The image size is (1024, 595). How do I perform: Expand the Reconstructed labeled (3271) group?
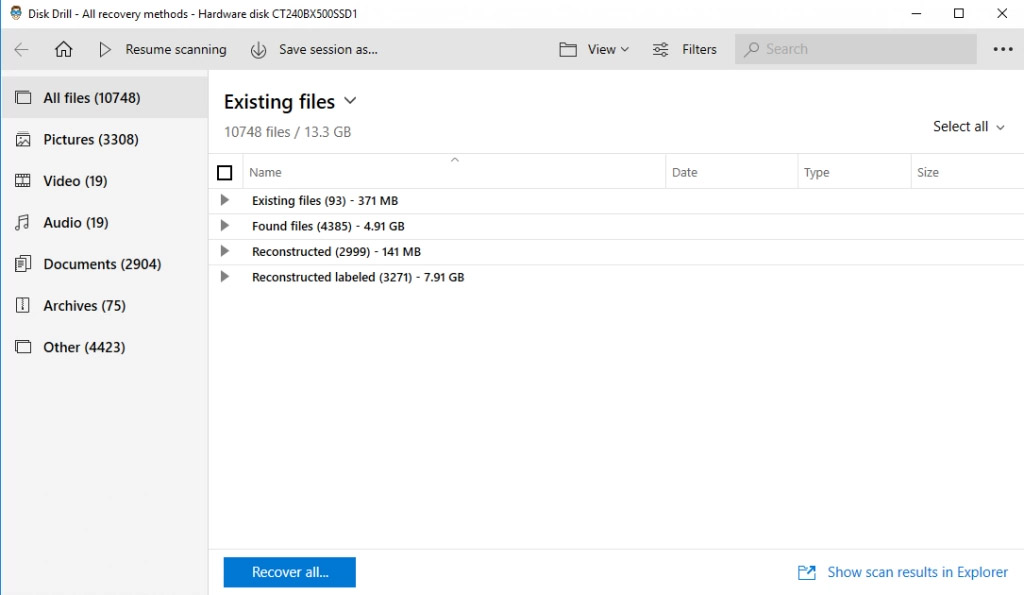click(225, 277)
